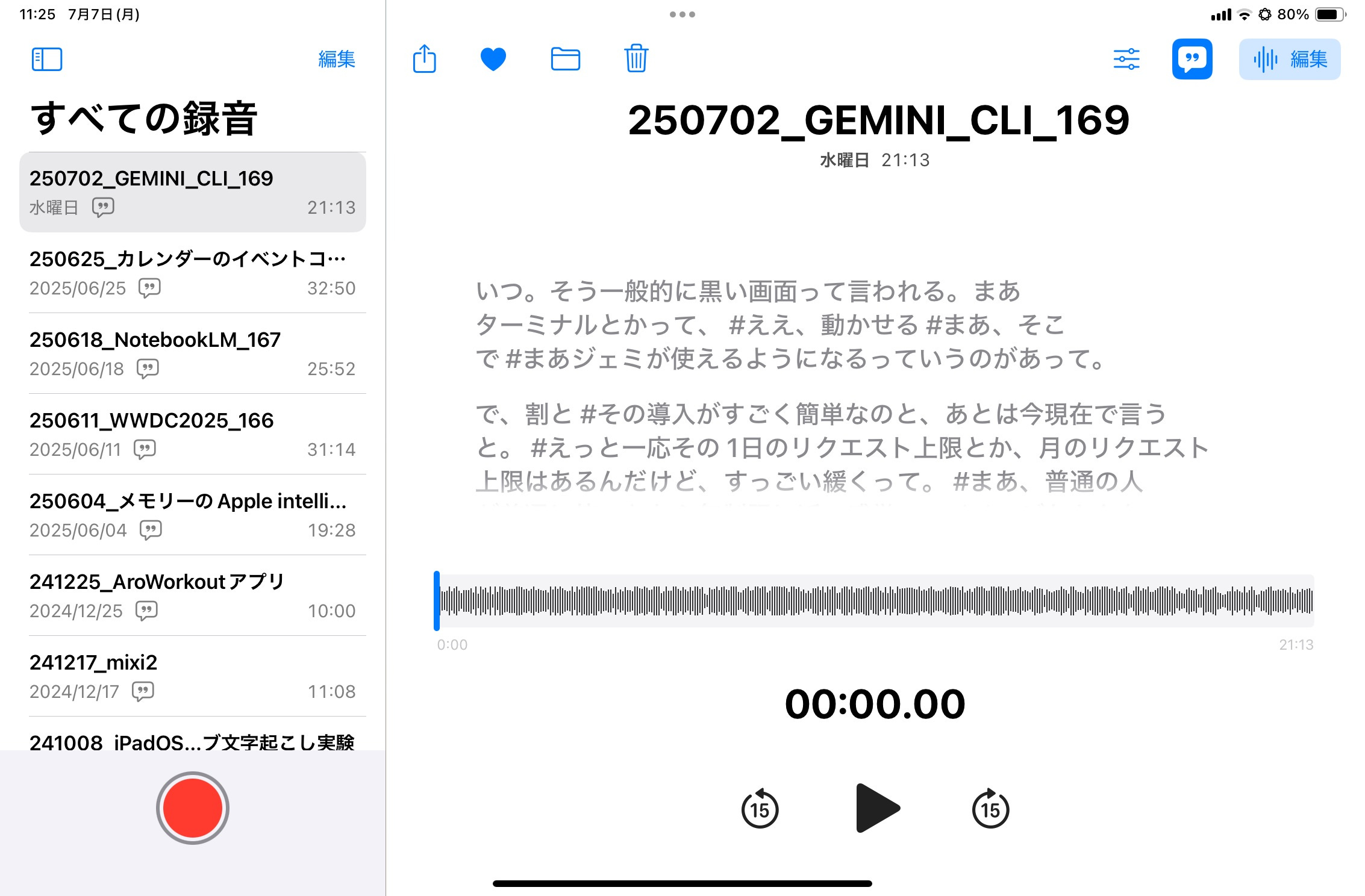This screenshot has width=1365, height=896.
Task: Open recording 250618_NotebookLM_167
Action: pos(193,353)
